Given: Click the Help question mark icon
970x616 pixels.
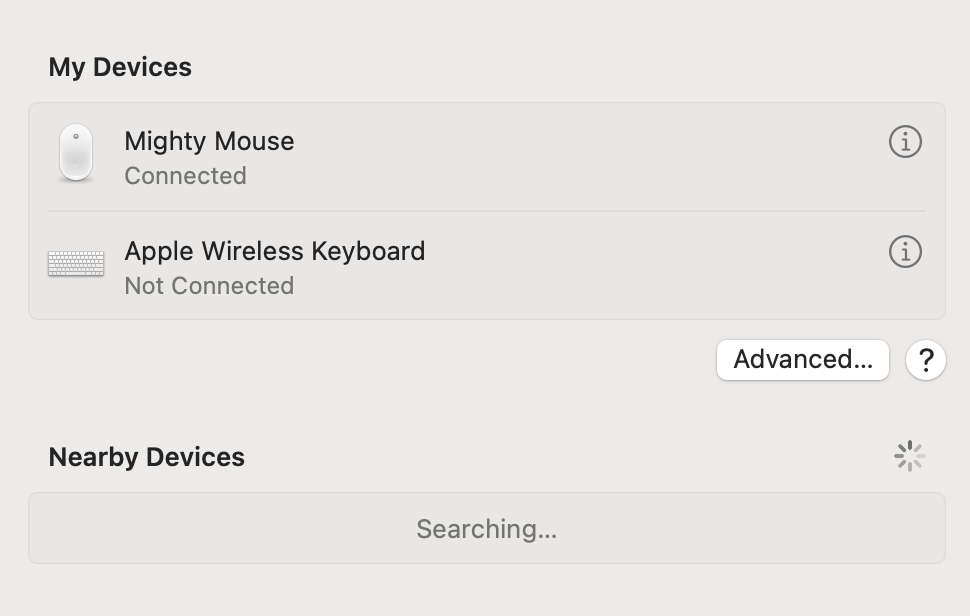Looking at the screenshot, I should [x=925, y=360].
